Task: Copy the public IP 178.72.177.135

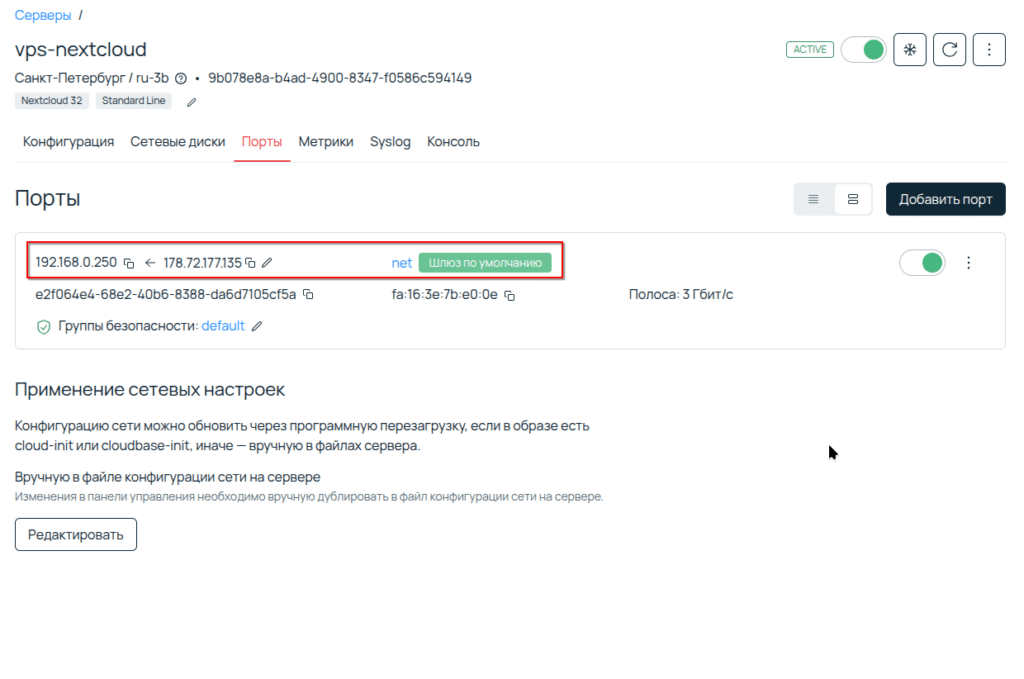Action: click(x=251, y=263)
